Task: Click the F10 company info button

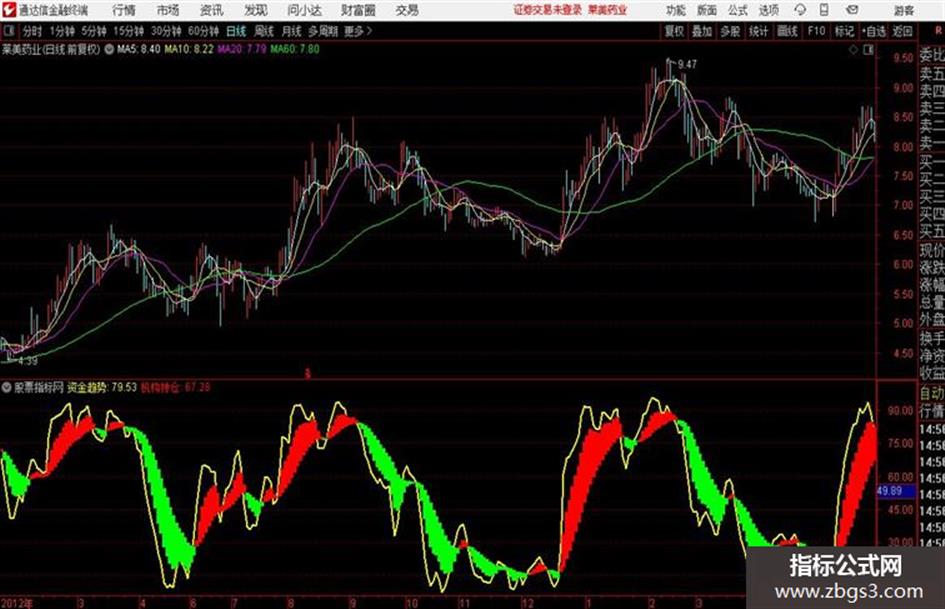Action: pos(816,31)
